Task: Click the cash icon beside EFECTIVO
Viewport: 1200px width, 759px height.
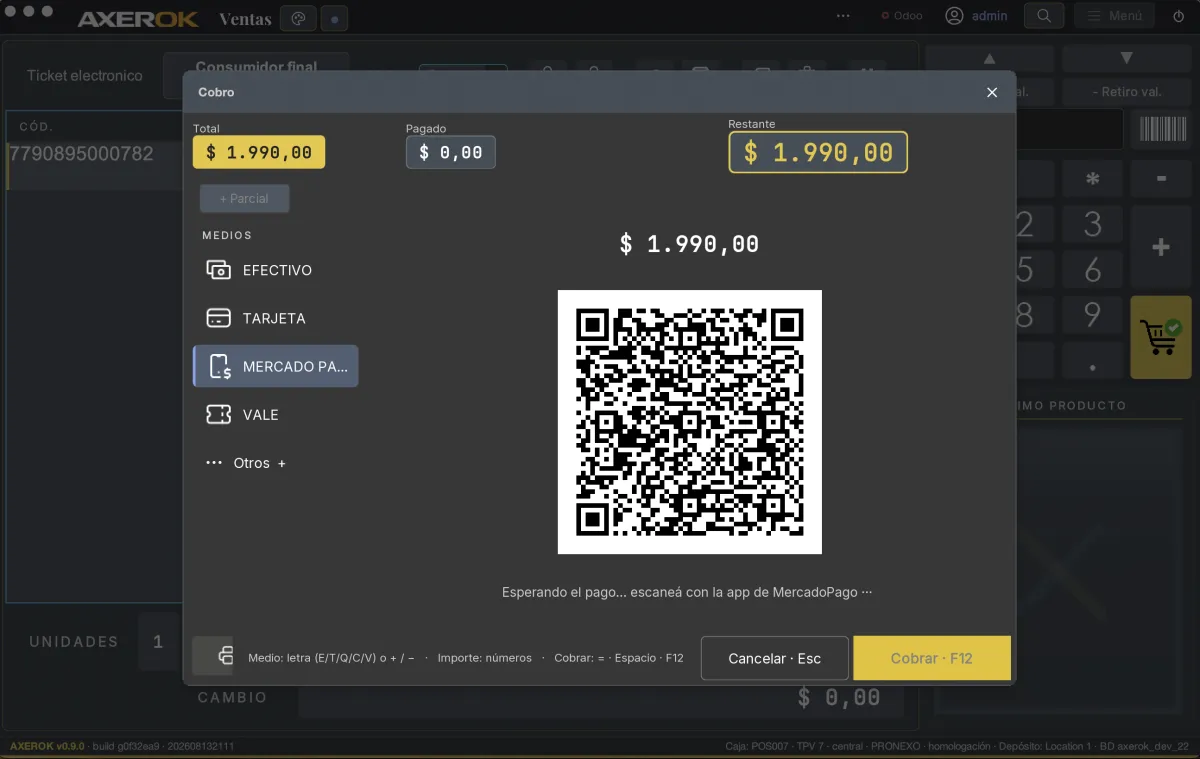Action: (x=218, y=270)
